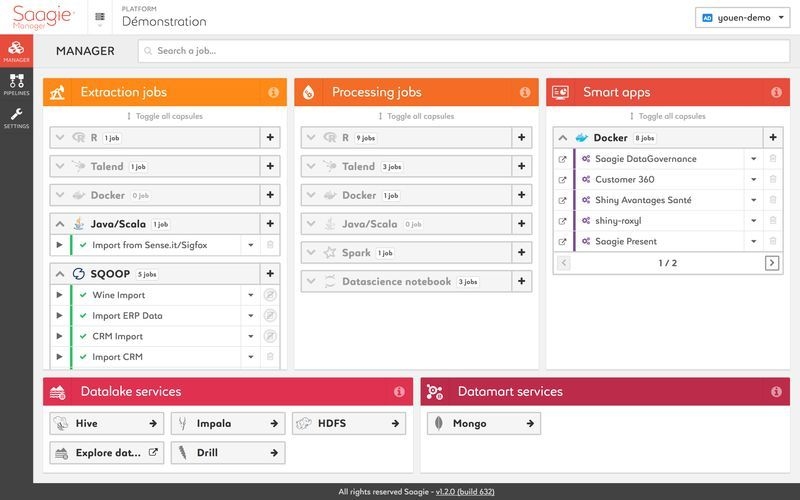Add a job to Extraction Talend capsule
Image resolution: width=800 pixels, height=500 pixels.
coord(270,166)
